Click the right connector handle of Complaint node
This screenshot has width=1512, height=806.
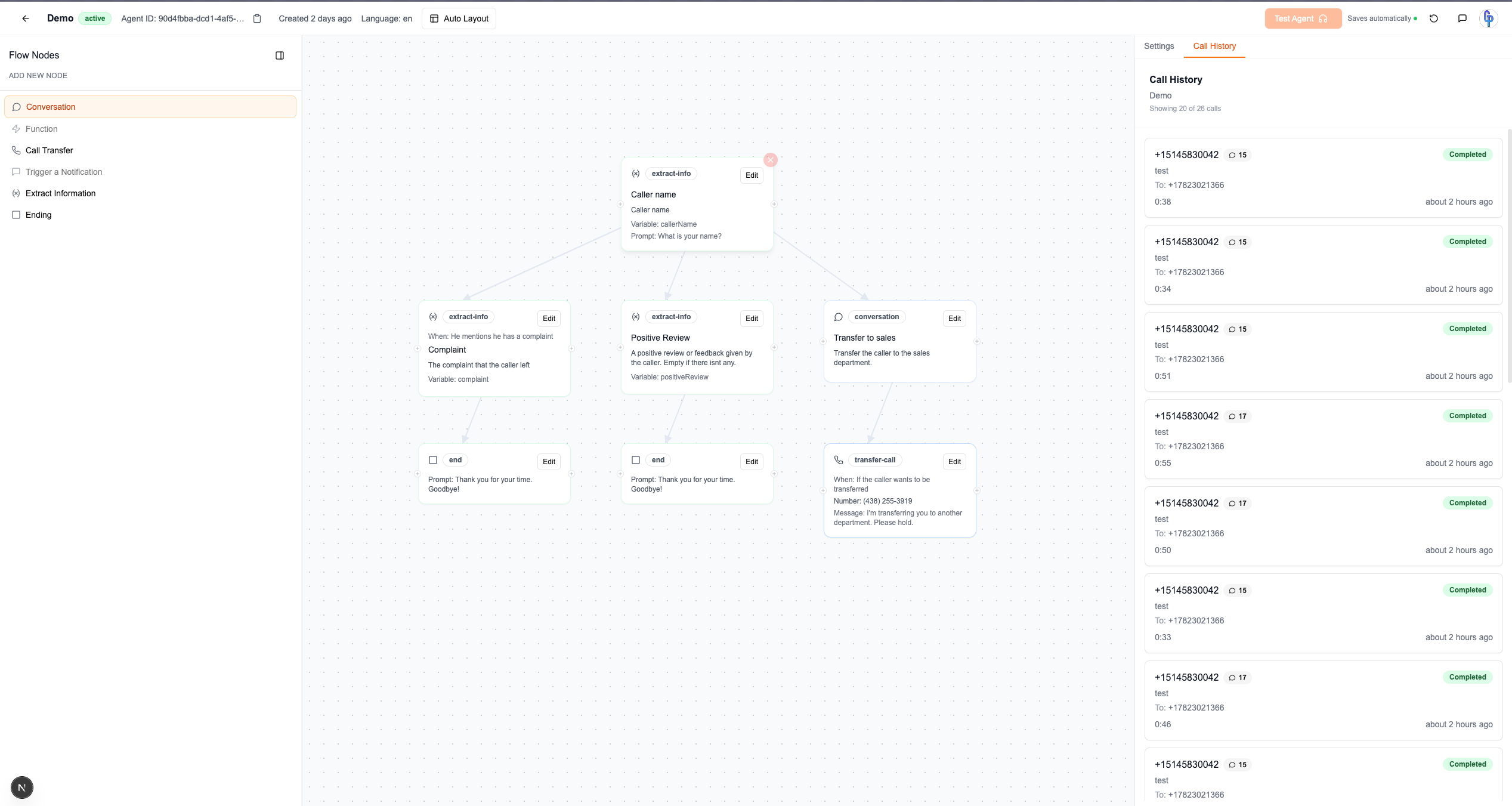click(x=571, y=348)
